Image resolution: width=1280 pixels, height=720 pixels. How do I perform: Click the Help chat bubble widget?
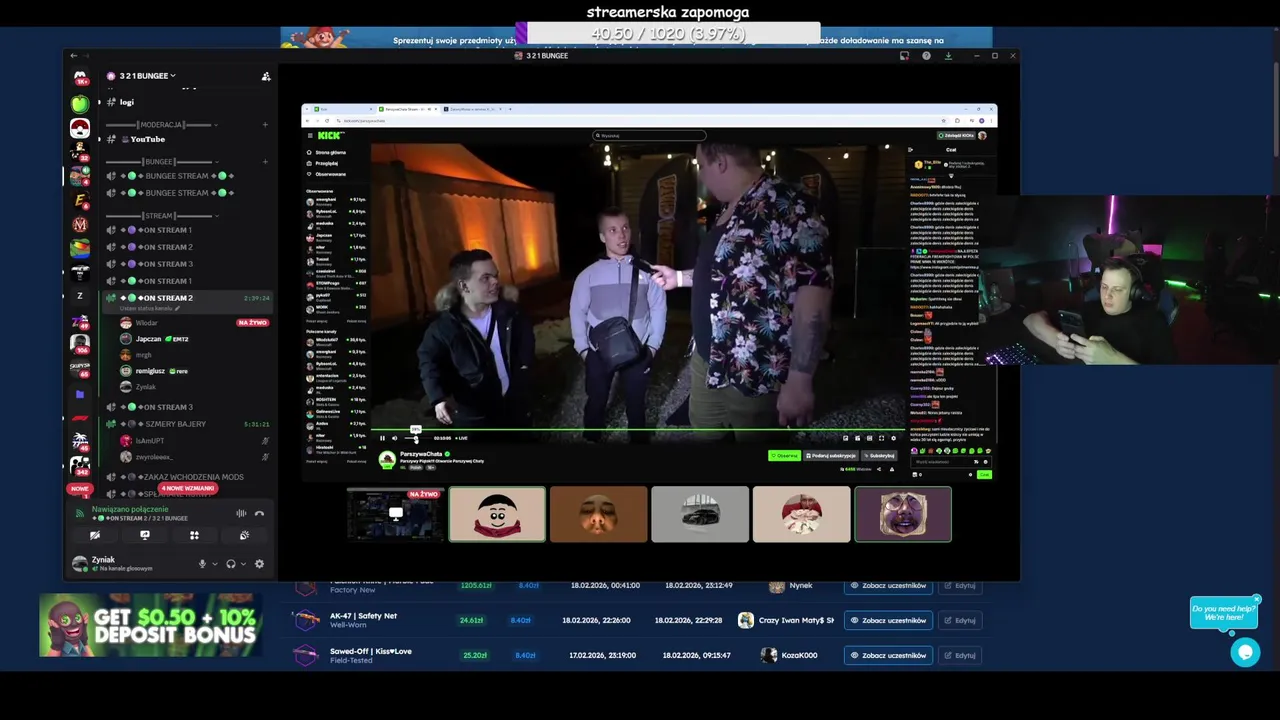click(1245, 652)
